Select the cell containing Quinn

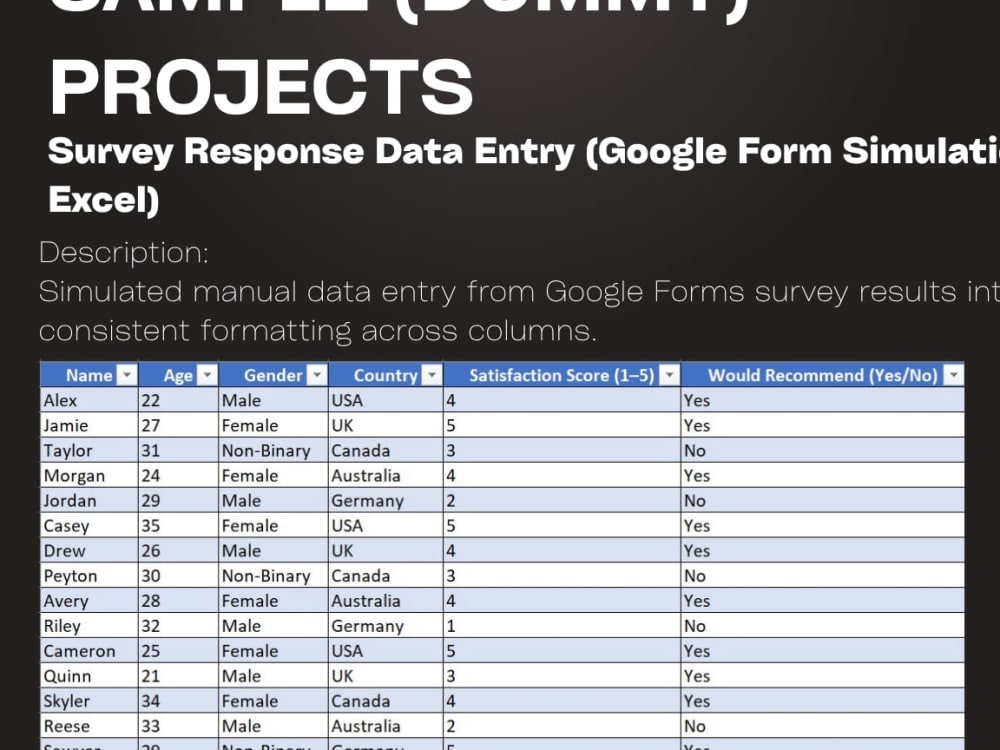coord(89,676)
